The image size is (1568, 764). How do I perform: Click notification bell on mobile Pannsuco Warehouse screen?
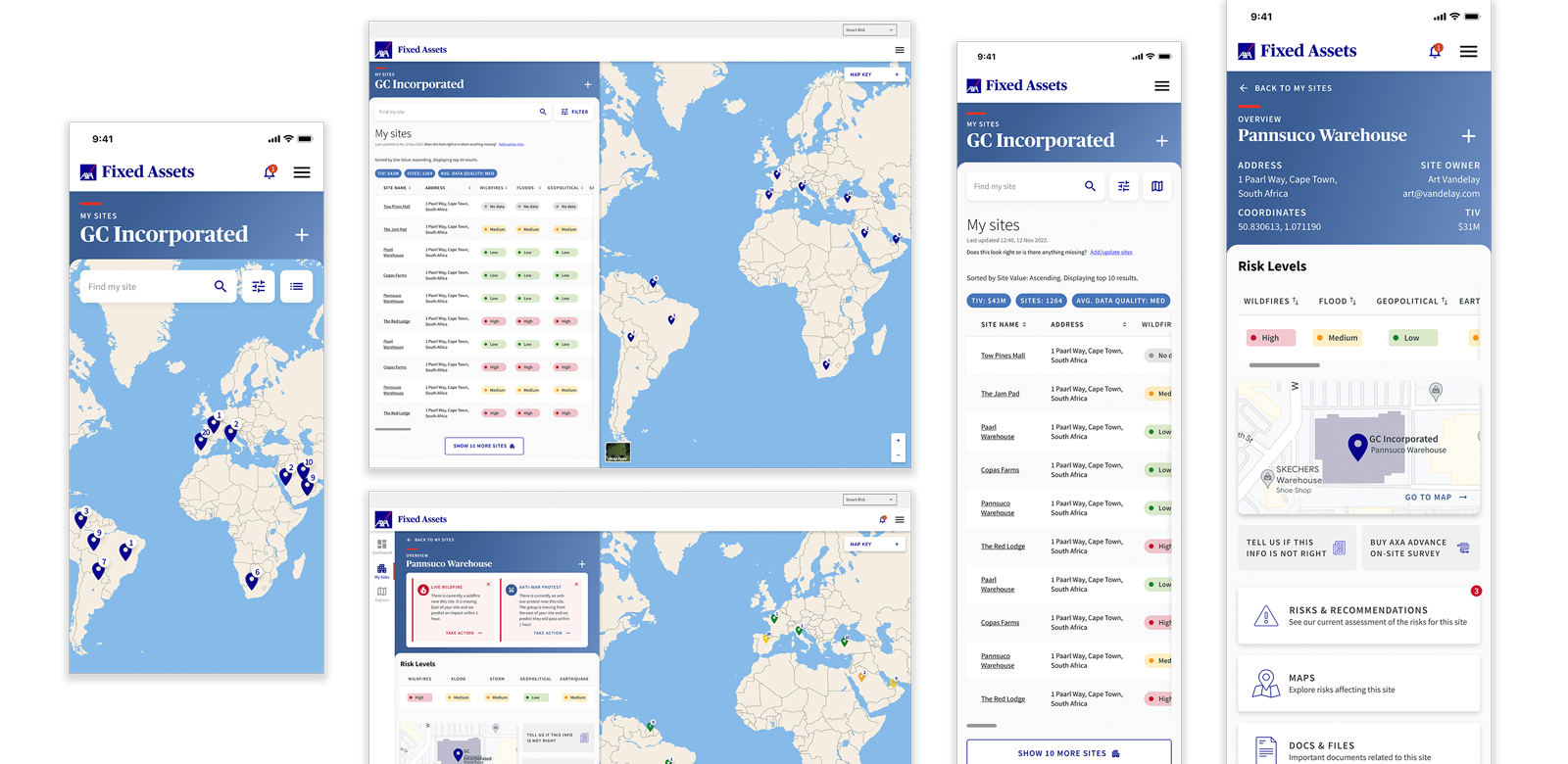click(x=1435, y=51)
